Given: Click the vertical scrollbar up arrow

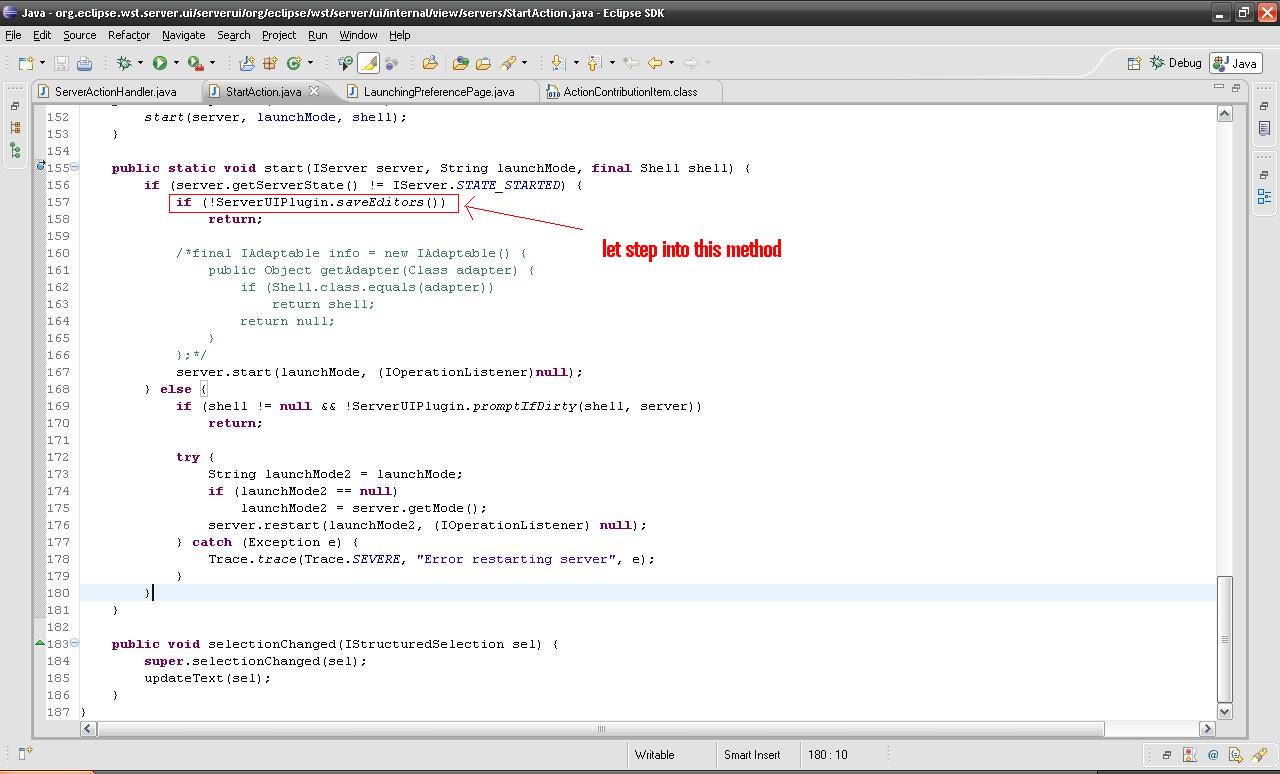Looking at the screenshot, I should click(1224, 114).
